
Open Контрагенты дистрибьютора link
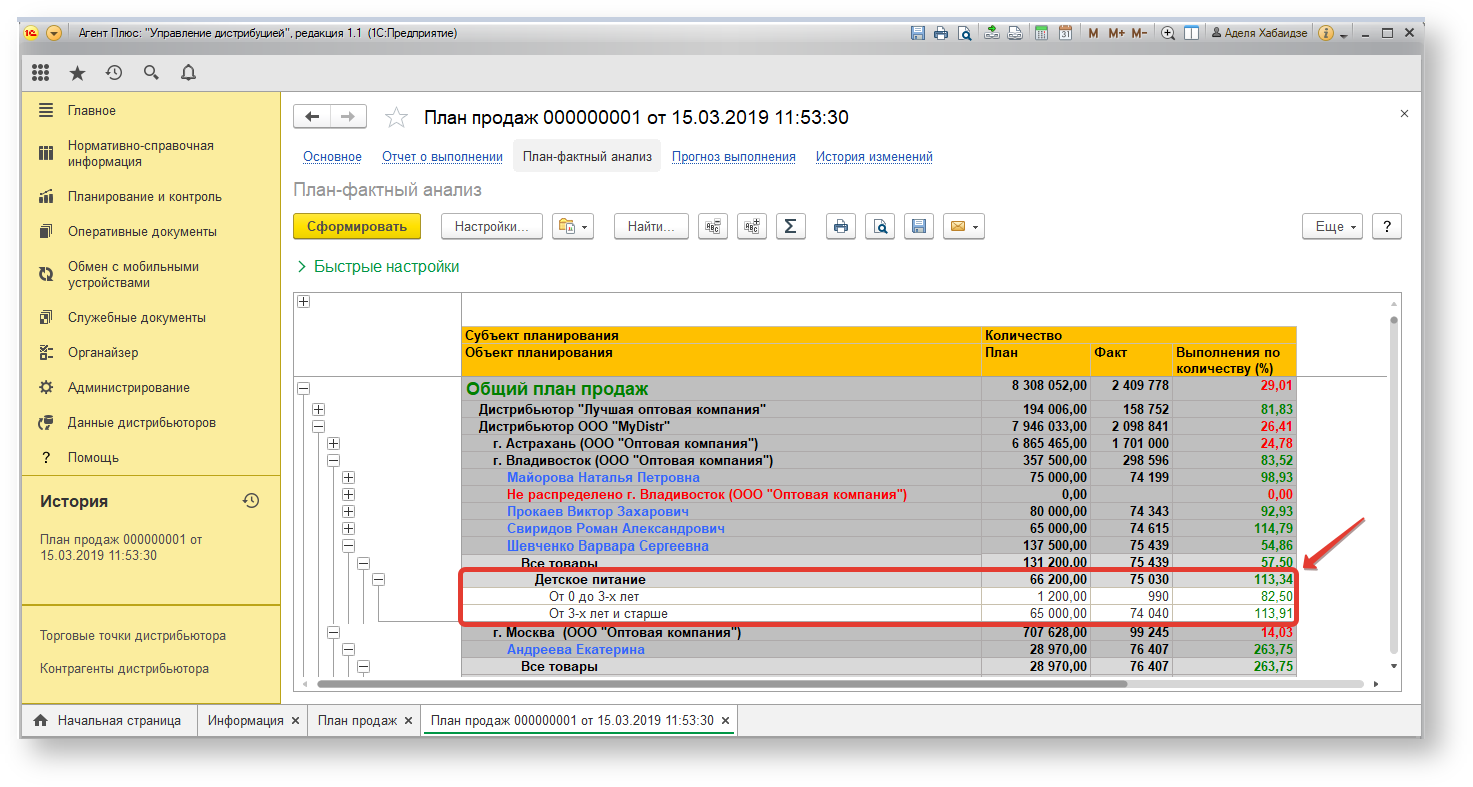tap(125, 669)
